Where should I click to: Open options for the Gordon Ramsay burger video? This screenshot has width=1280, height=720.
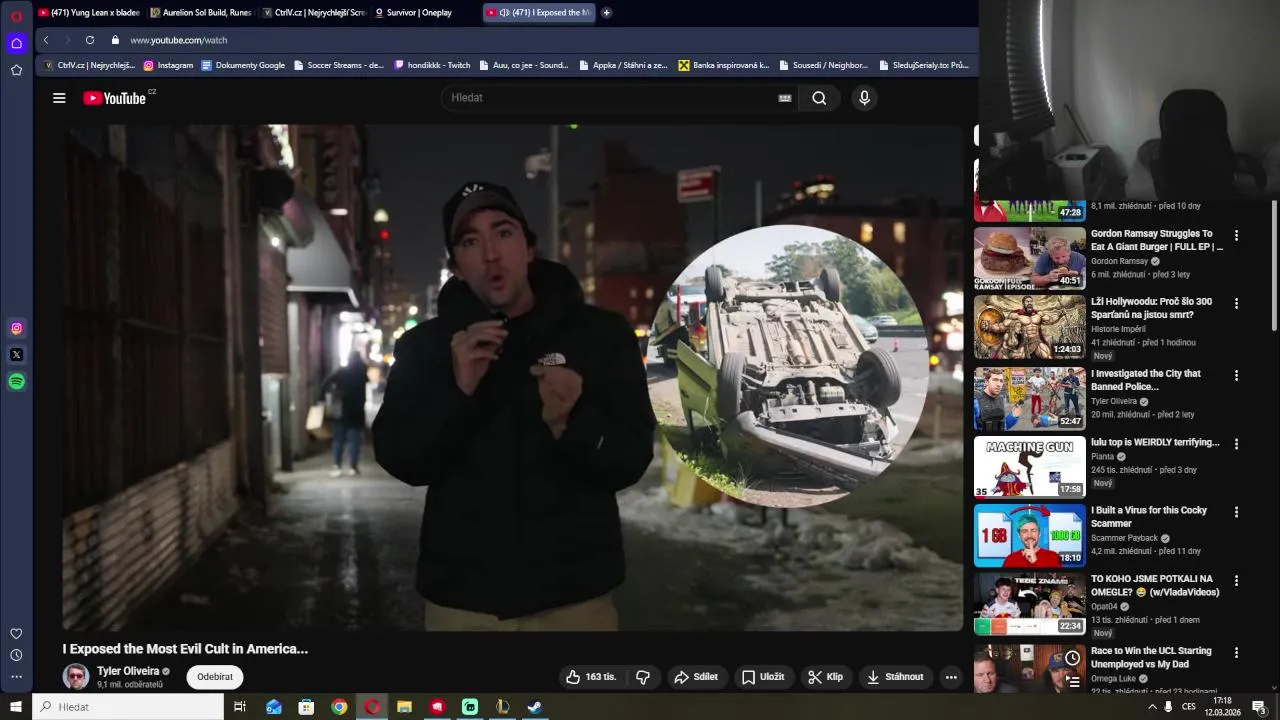(1236, 236)
